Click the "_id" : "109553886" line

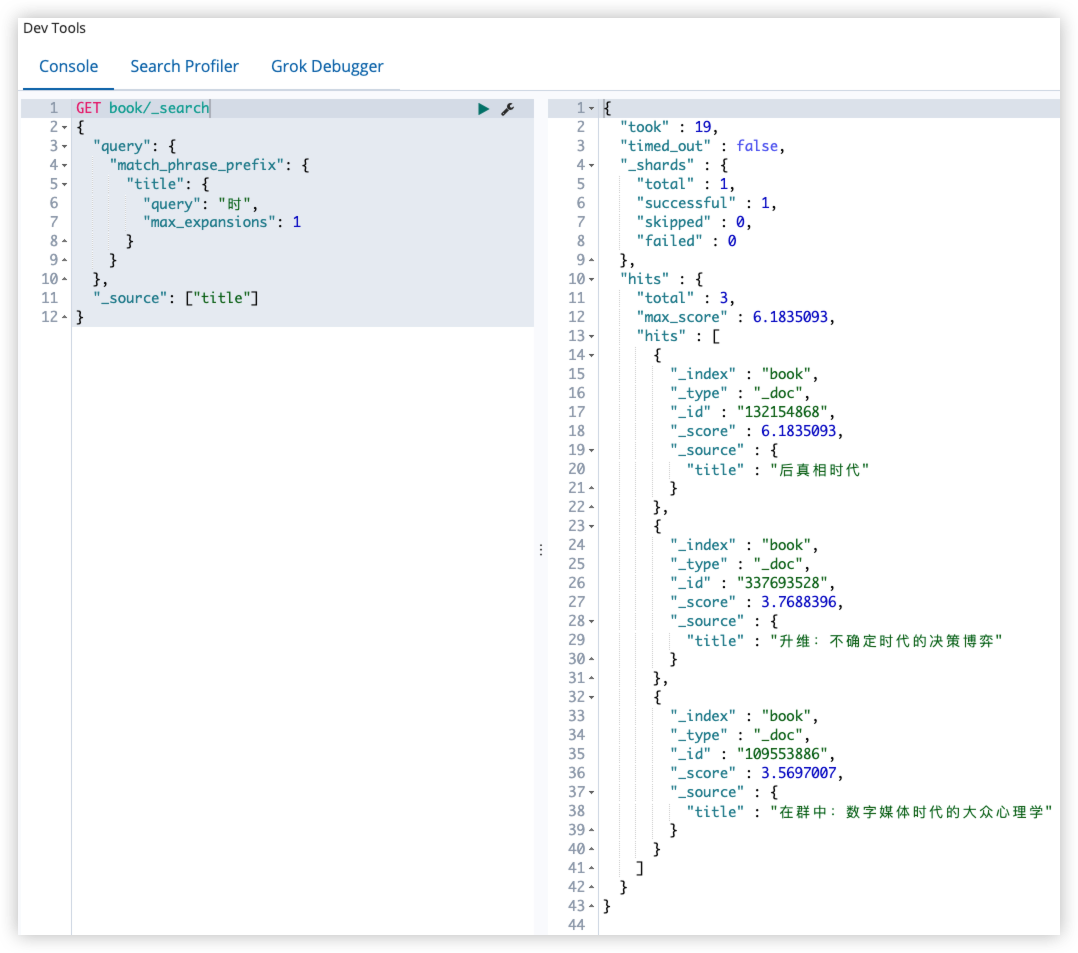tap(752, 754)
